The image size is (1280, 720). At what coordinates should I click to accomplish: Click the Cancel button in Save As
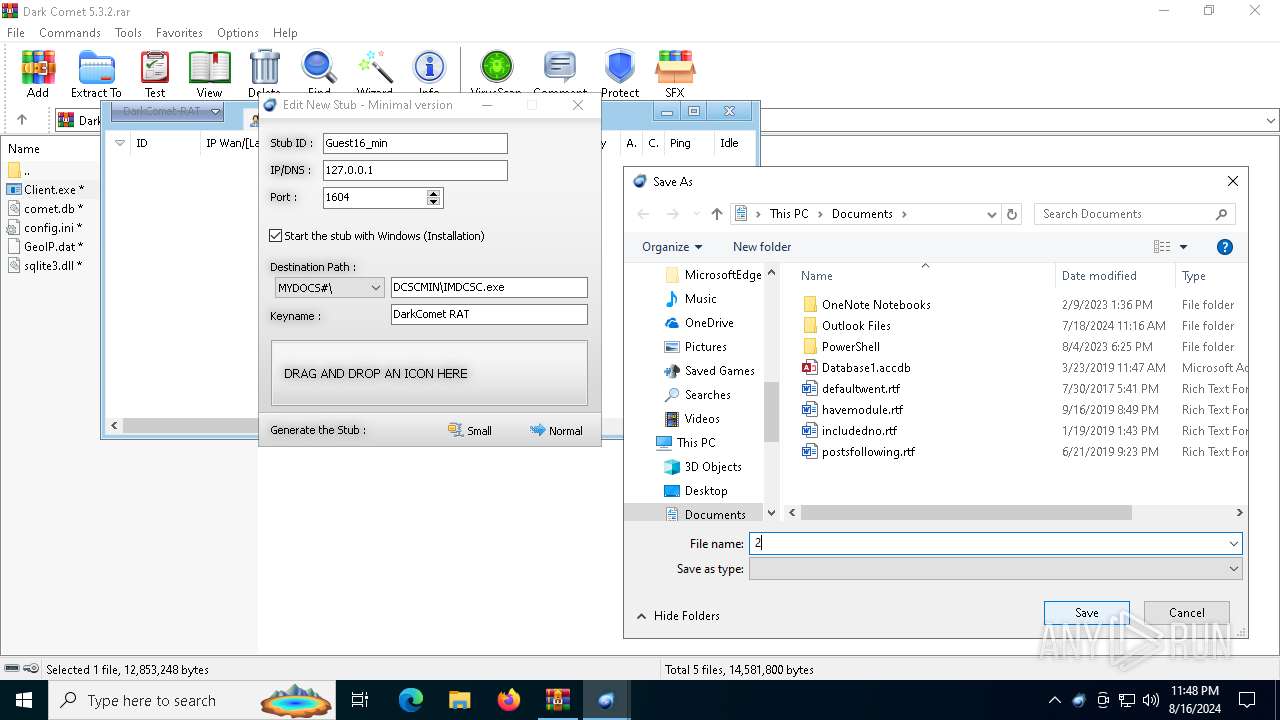pyautogui.click(x=1187, y=613)
